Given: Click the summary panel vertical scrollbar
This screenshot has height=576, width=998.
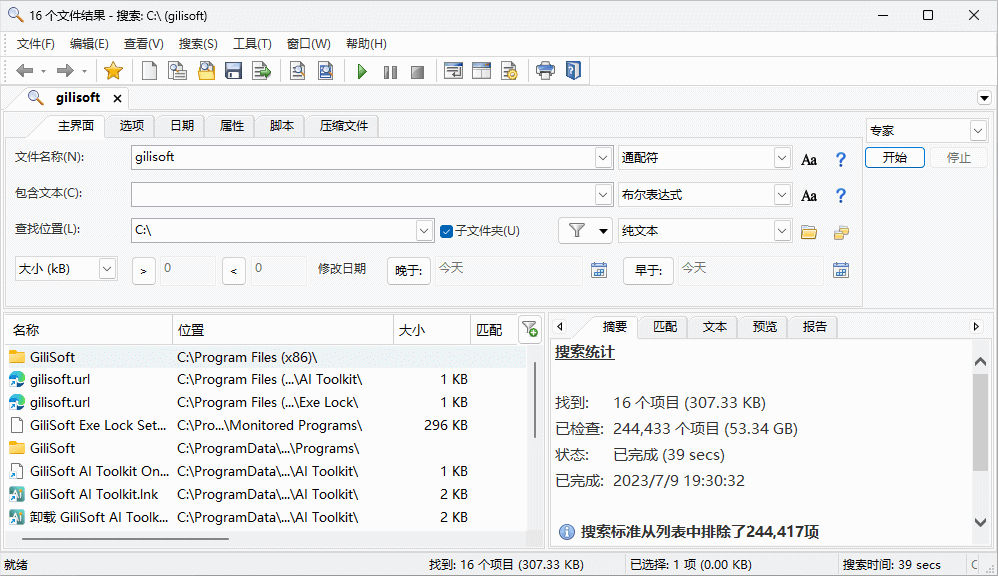Looking at the screenshot, I should 980,423.
